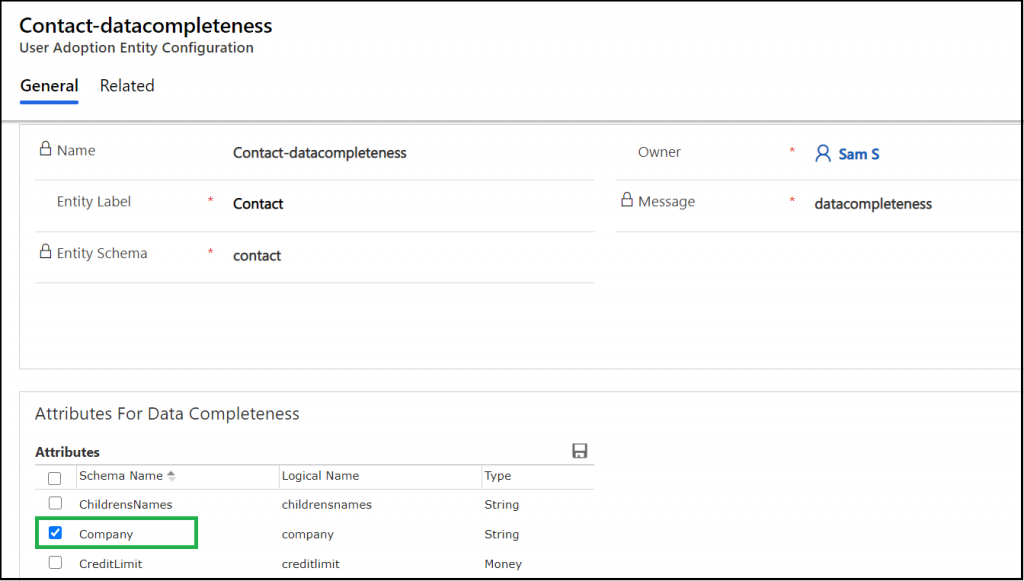
Task: Click lock icon next to Entity Schema
Action: coord(46,252)
